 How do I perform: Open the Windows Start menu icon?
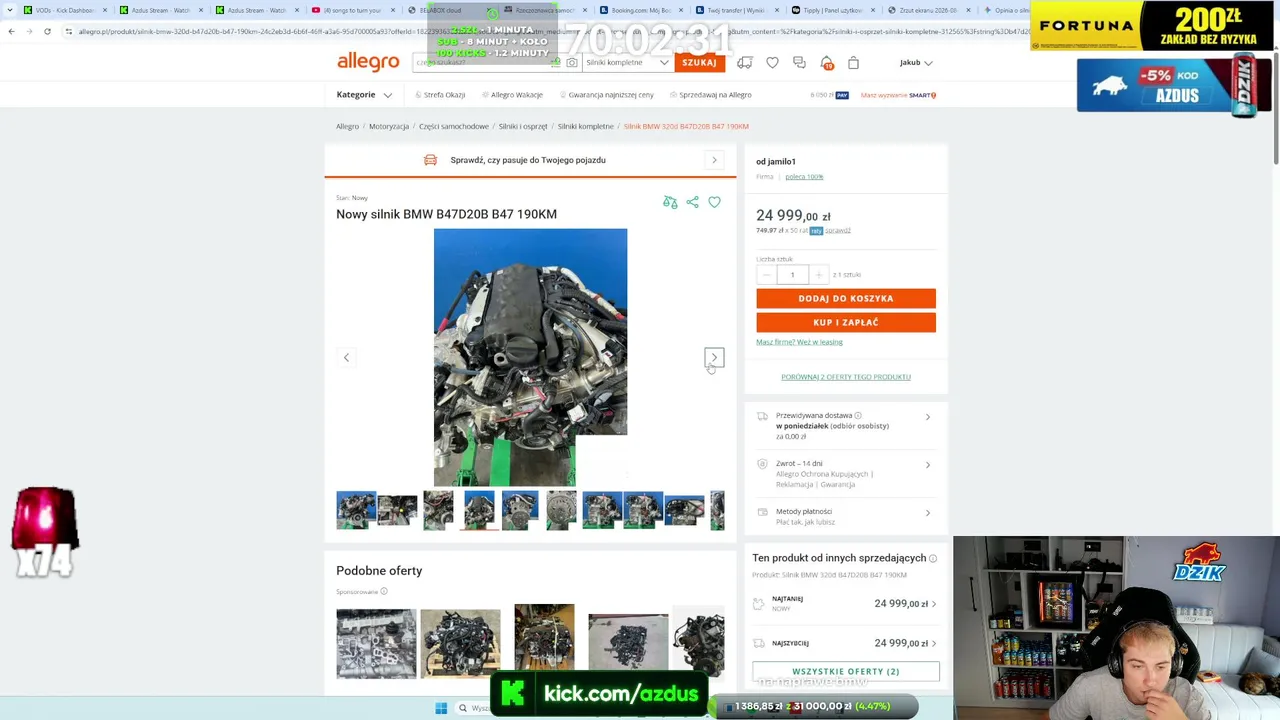(441, 708)
